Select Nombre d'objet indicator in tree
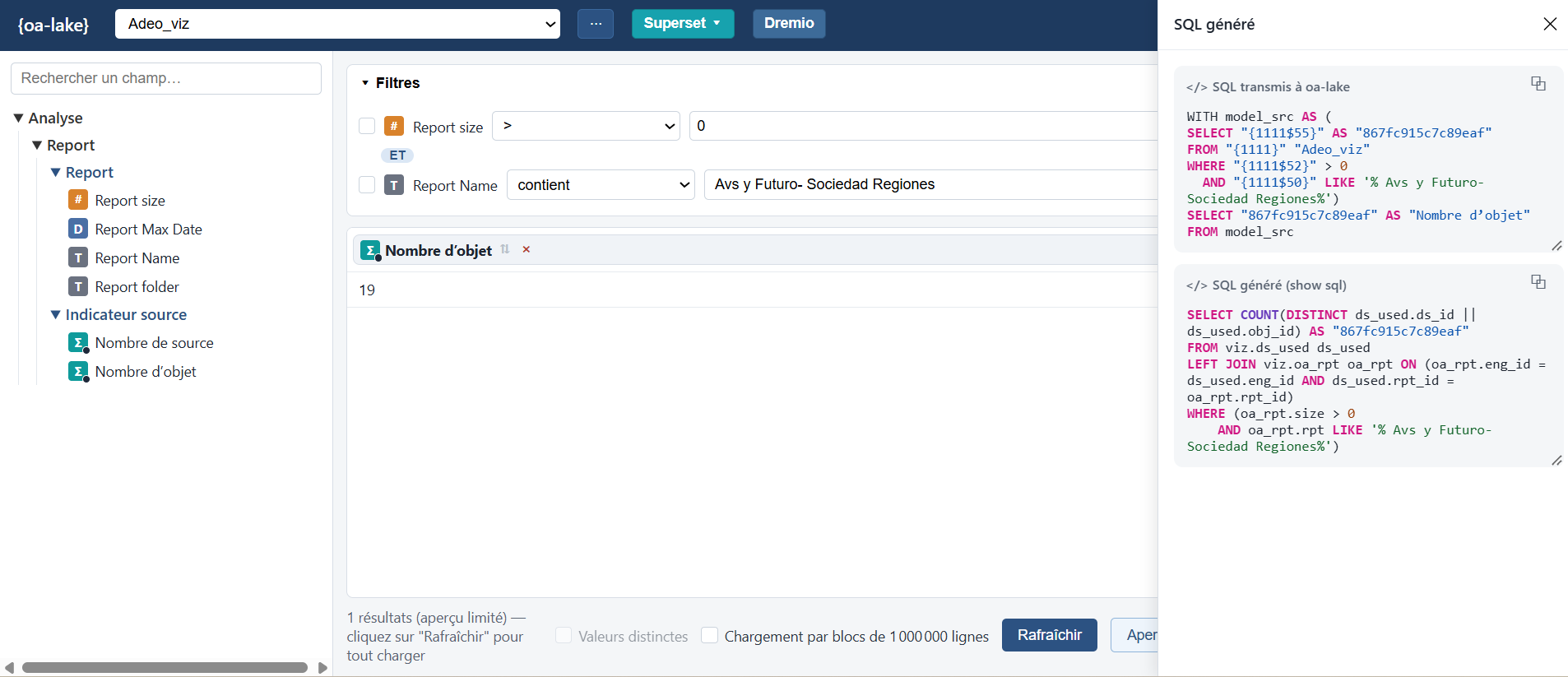1568x677 pixels. (146, 371)
